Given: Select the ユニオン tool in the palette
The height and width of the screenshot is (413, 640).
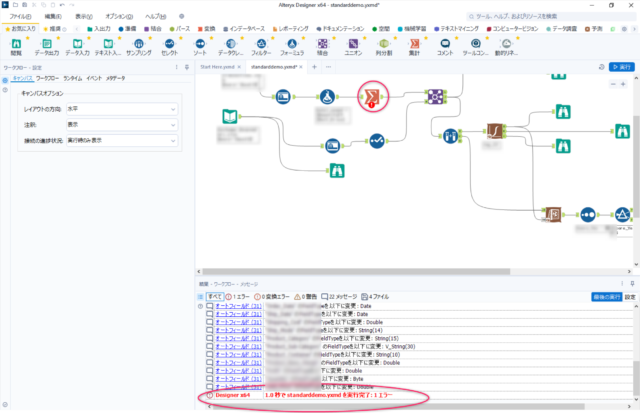Looking at the screenshot, I should coord(353,47).
